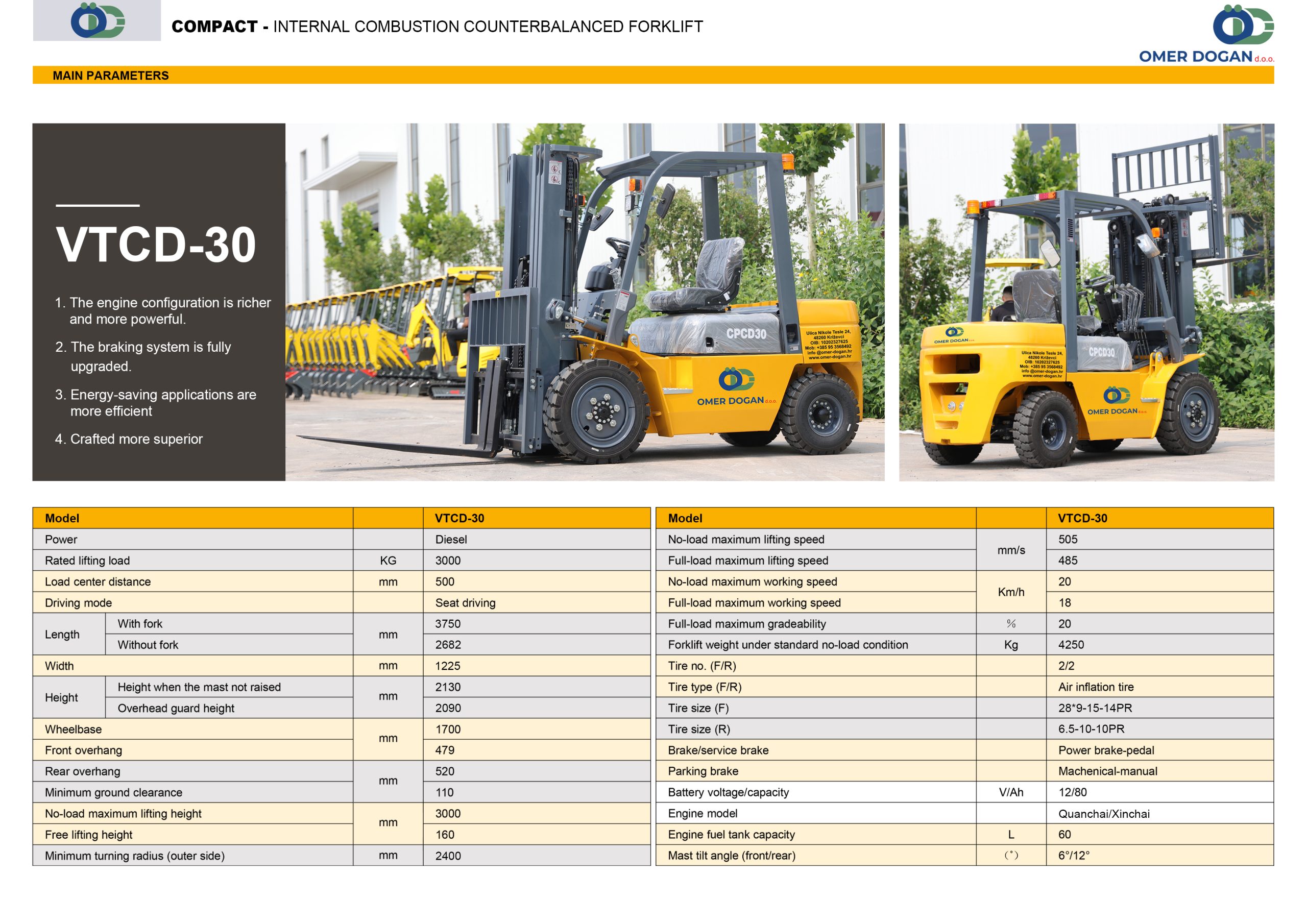
Task: Click "Minimum turning radius (outer side)" label
Action: coord(135,855)
